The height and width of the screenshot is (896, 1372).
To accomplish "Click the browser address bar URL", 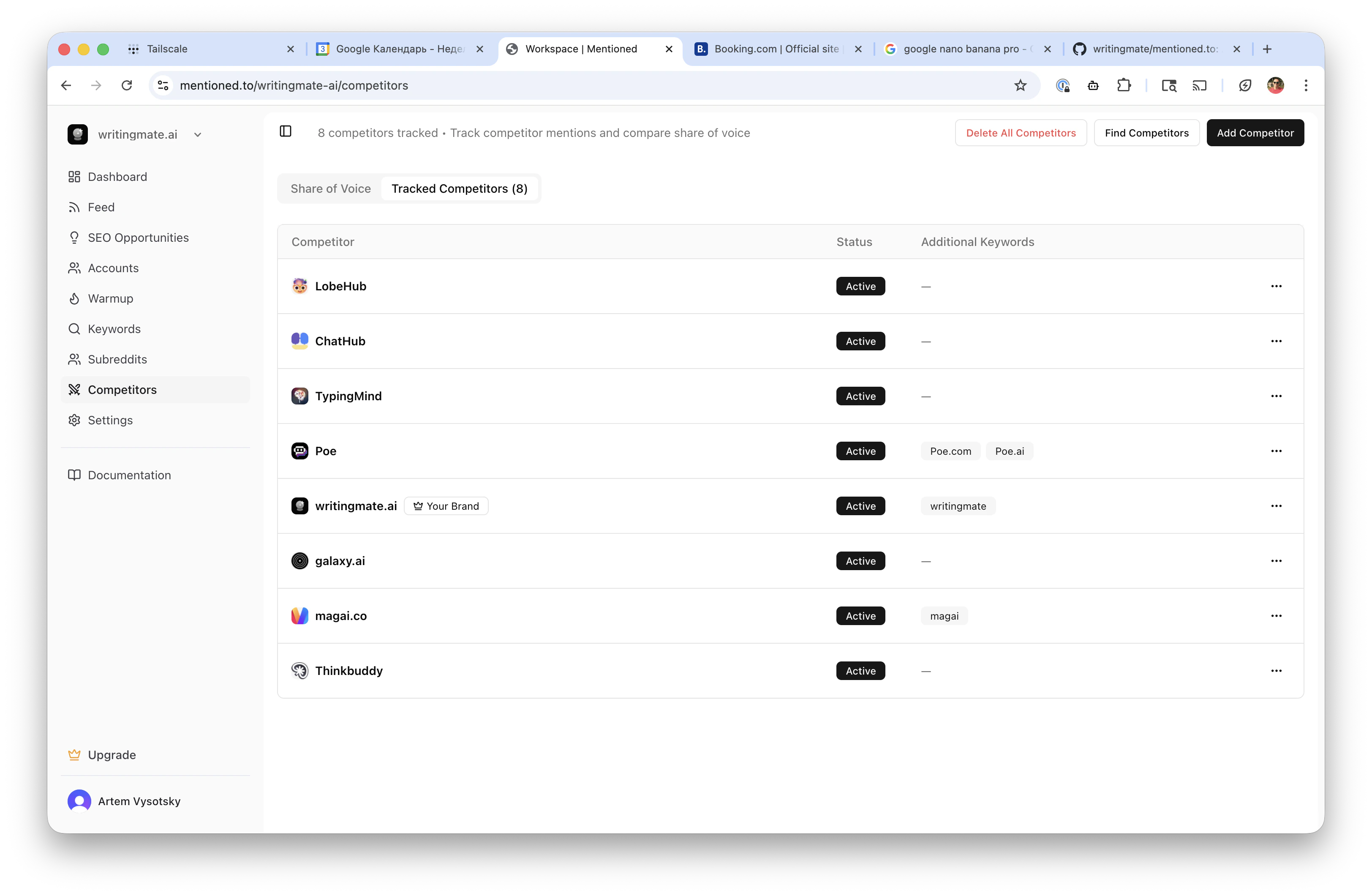I will coord(294,85).
